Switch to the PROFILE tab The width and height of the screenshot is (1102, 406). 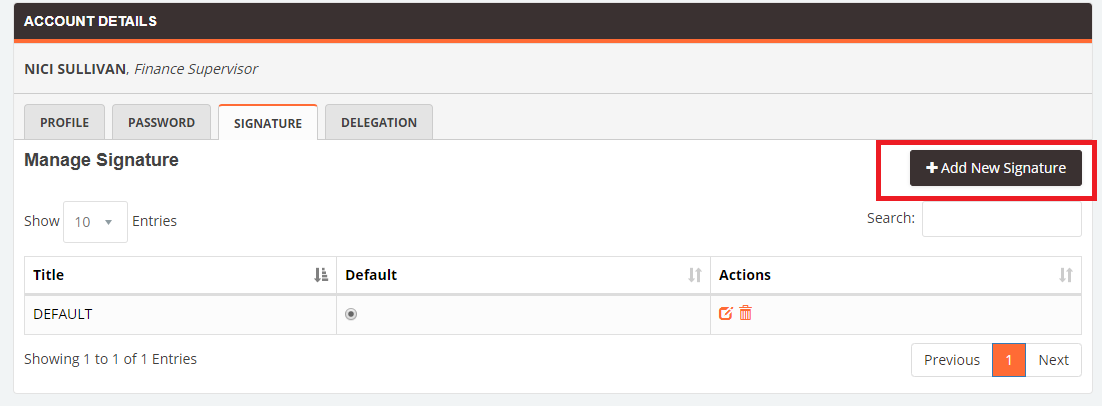pos(65,122)
